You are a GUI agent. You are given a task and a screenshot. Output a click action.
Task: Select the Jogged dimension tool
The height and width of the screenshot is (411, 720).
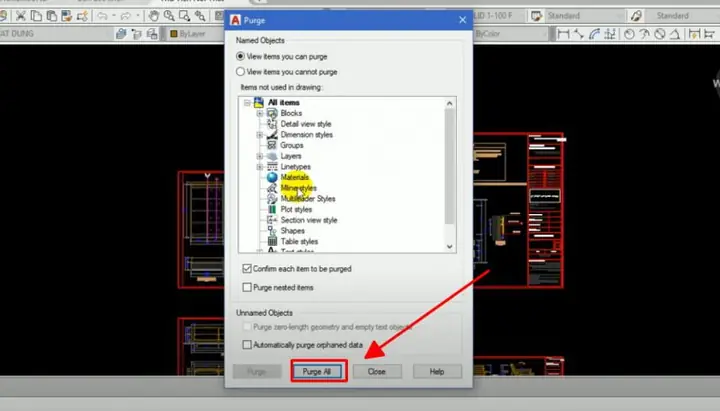point(645,34)
